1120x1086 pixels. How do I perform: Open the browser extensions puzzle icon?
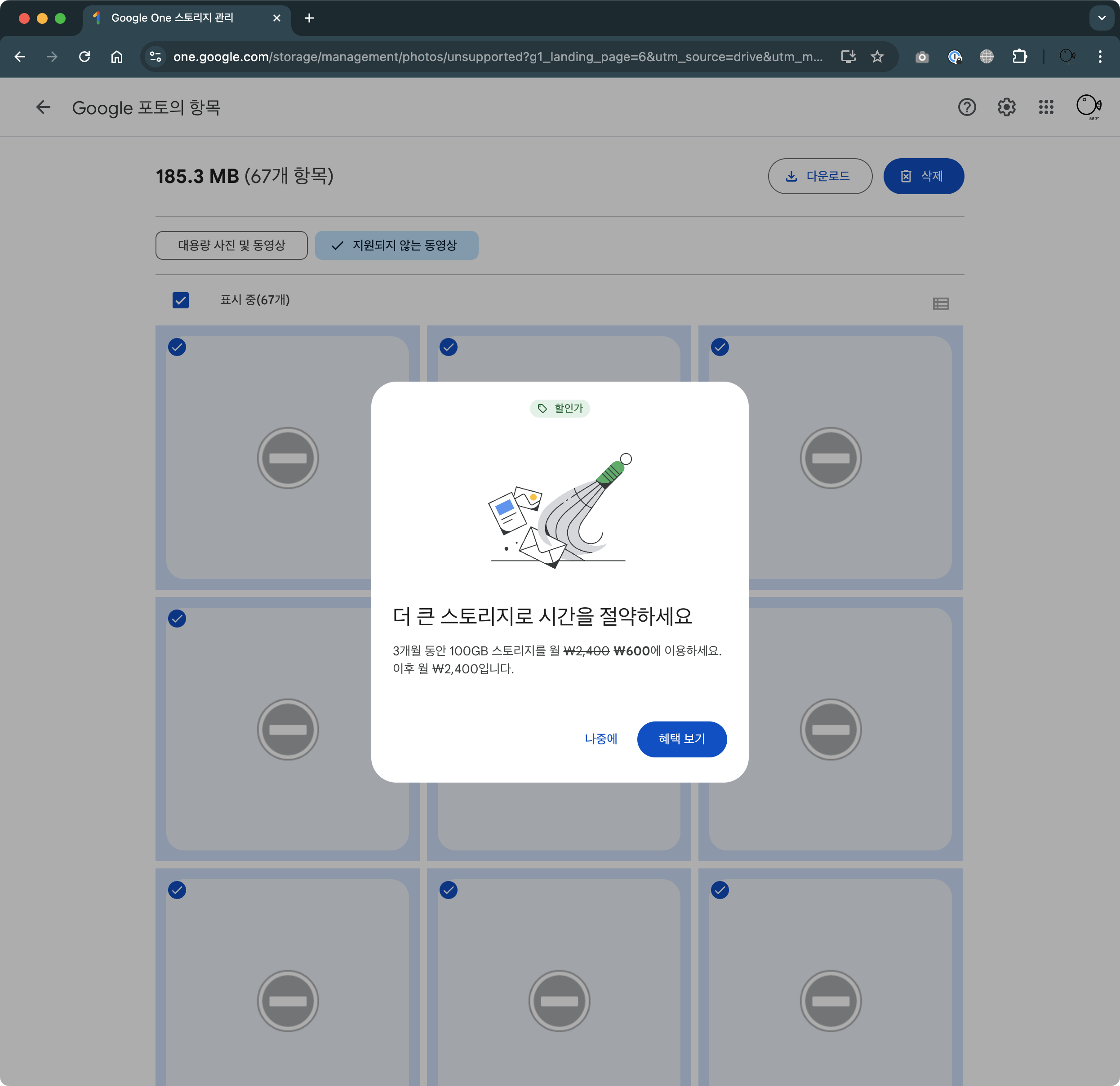coord(1019,57)
